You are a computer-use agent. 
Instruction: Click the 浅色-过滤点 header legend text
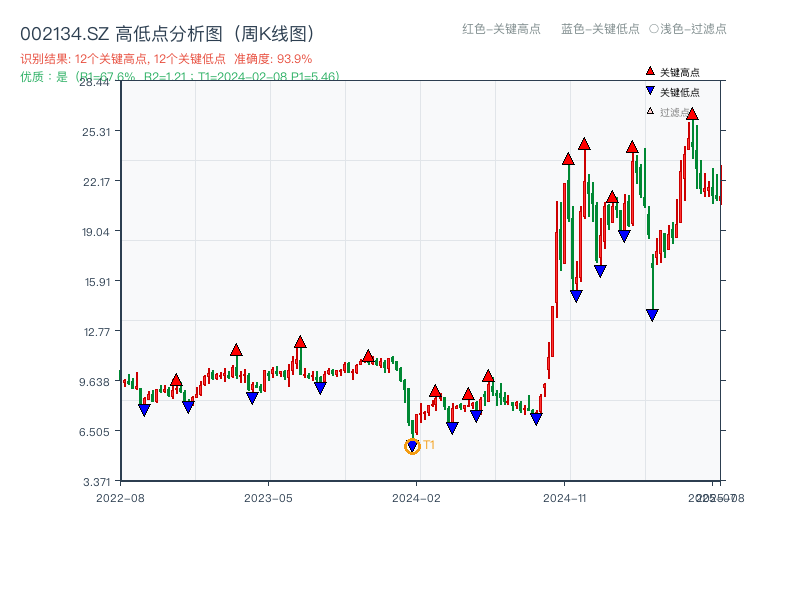pyautogui.click(x=693, y=29)
